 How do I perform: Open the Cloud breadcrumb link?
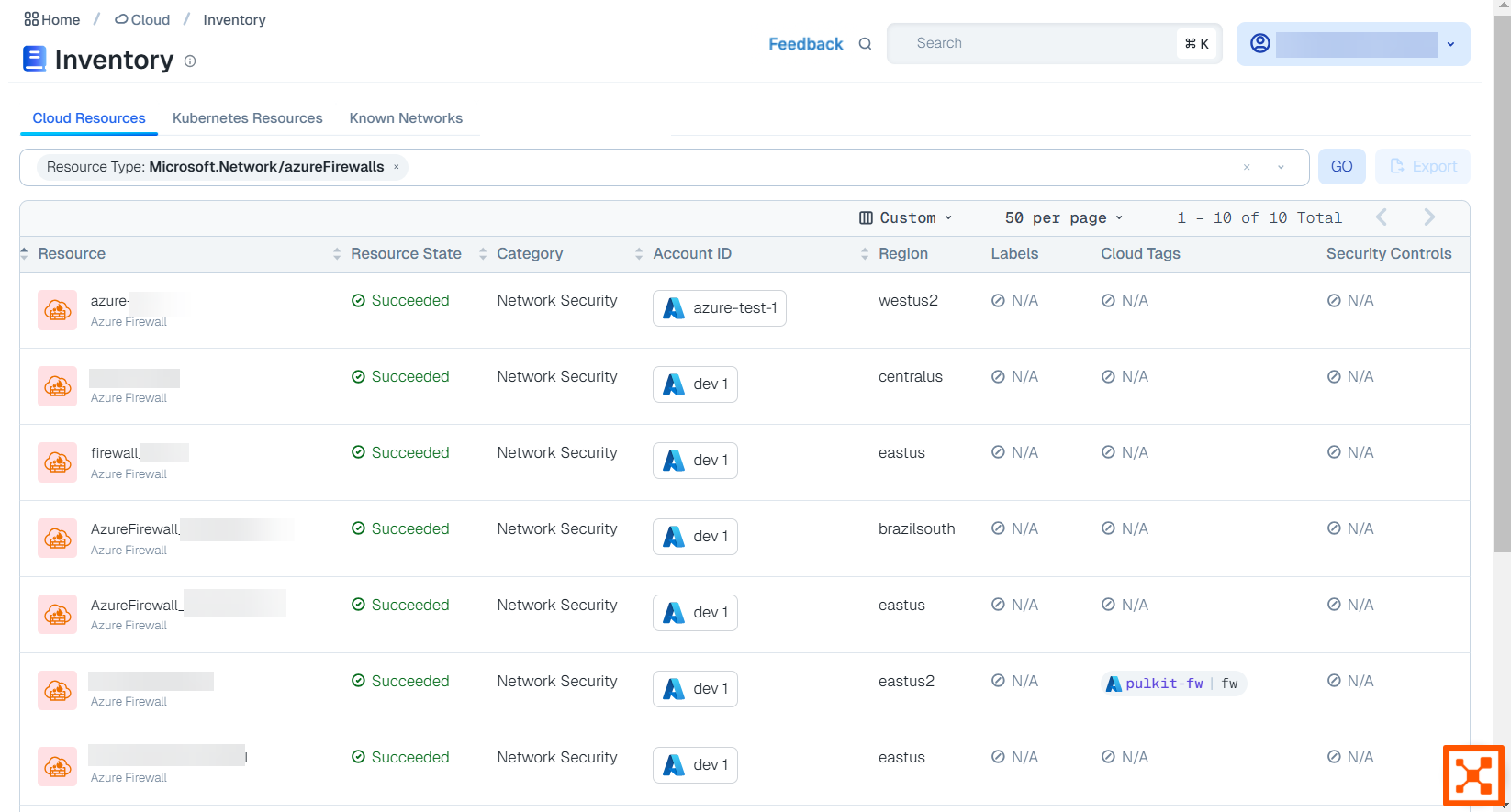[x=142, y=19]
